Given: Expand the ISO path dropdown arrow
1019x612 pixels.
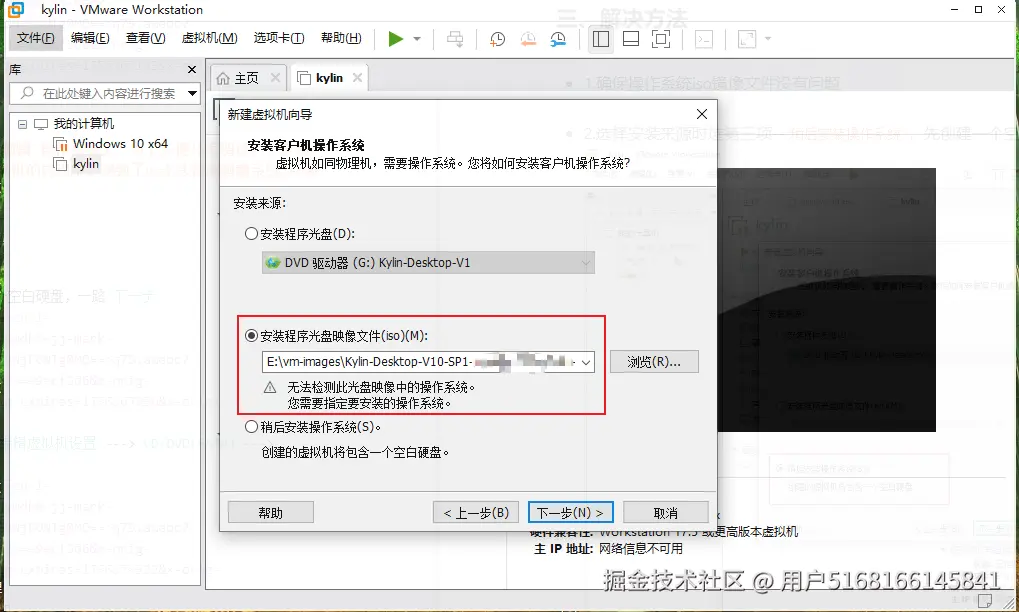Looking at the screenshot, I should [x=586, y=362].
